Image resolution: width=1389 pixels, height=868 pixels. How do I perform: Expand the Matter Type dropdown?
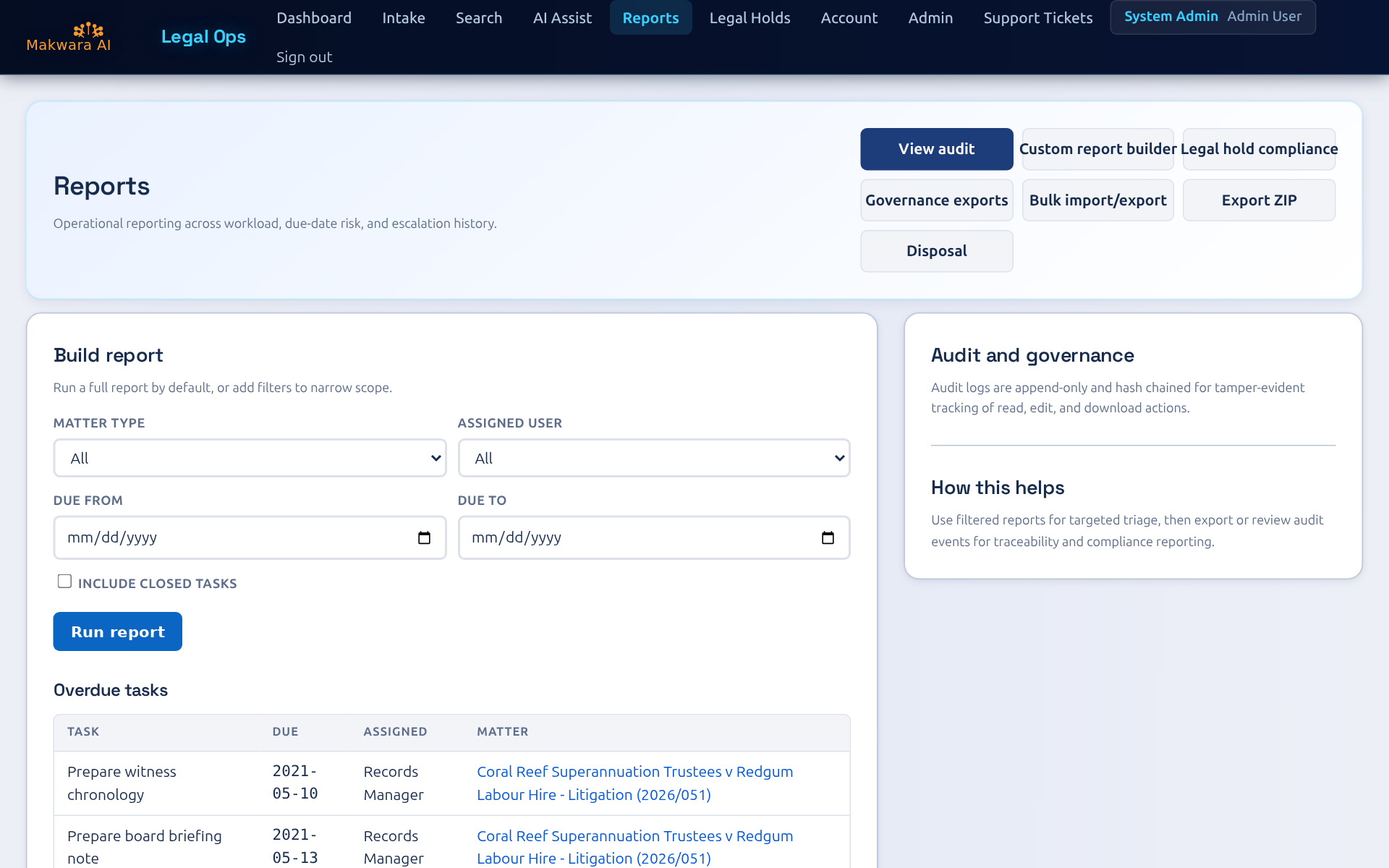pos(250,458)
